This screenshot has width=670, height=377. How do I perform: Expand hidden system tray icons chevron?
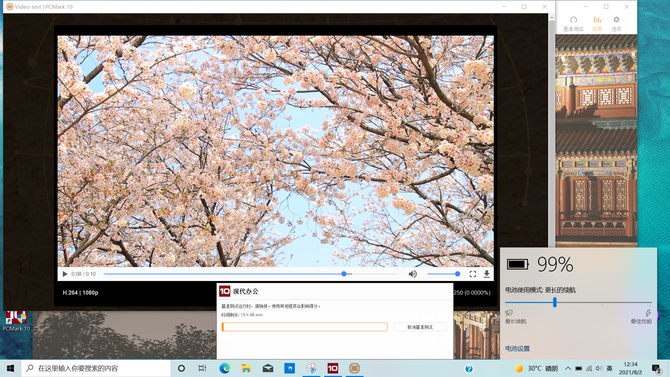tap(567, 368)
